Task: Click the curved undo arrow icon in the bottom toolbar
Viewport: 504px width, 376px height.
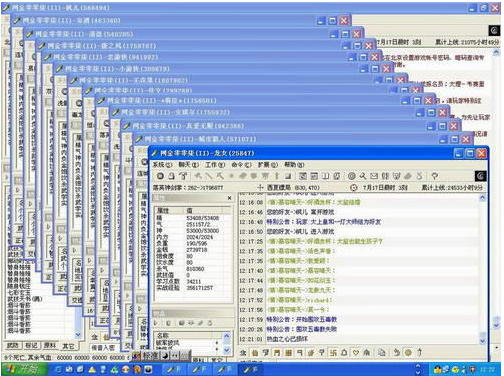Action: [x=397, y=352]
